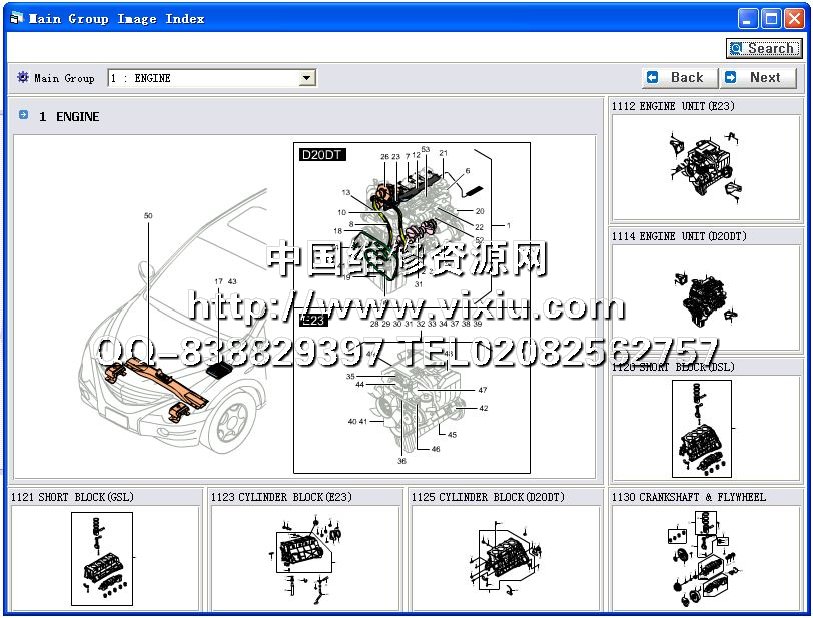The image size is (813, 618).
Task: Click the right arrow icon on Next
Action: click(731, 77)
